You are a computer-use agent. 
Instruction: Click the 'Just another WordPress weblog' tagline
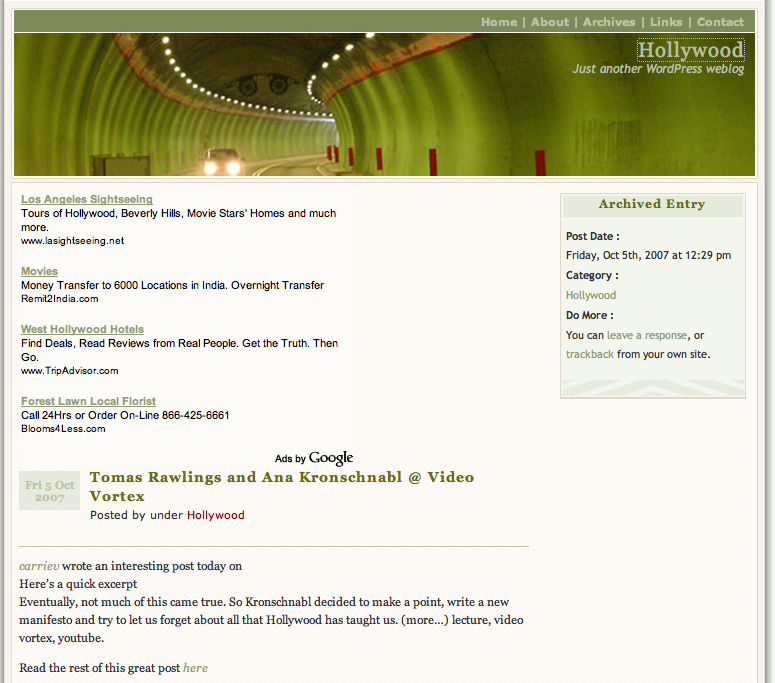(658, 69)
